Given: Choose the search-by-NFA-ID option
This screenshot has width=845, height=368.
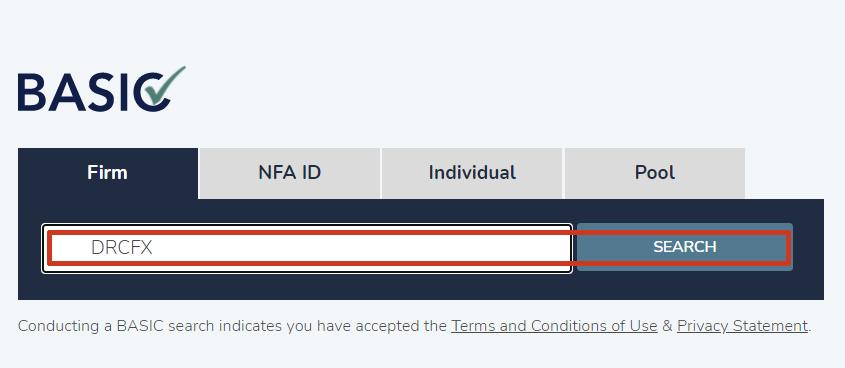Looking at the screenshot, I should point(289,173).
